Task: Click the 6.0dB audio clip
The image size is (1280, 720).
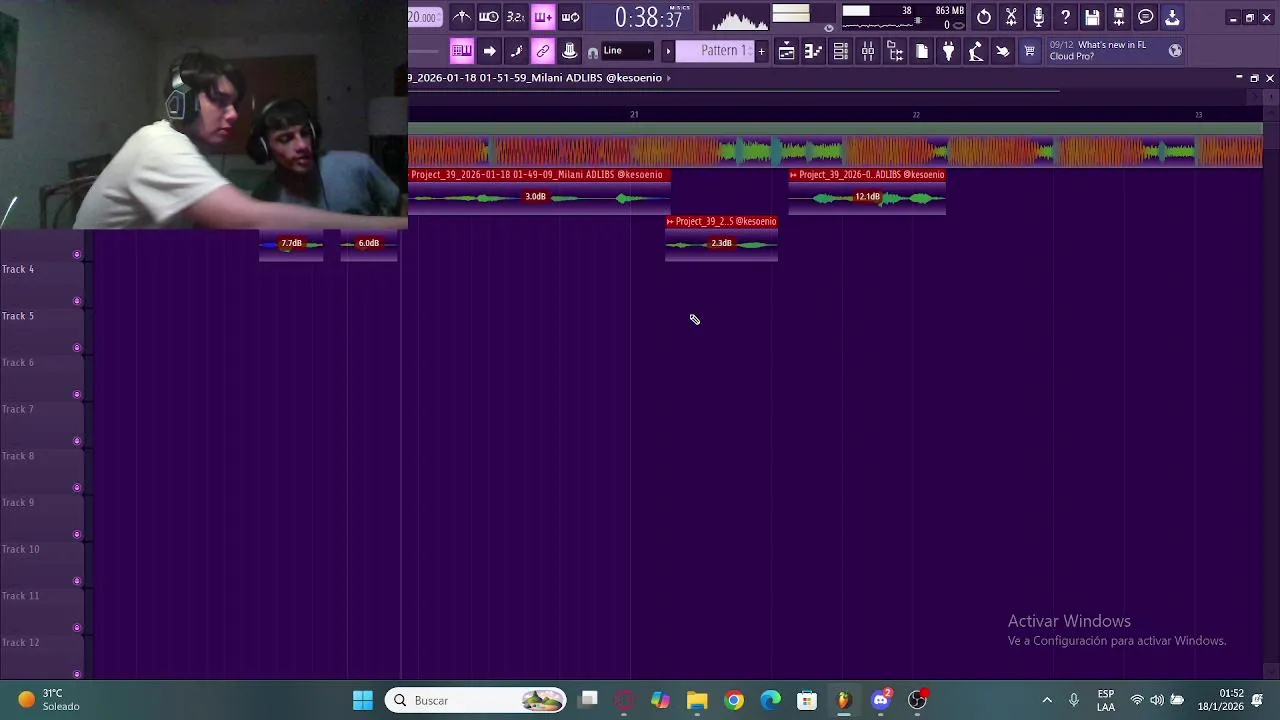Action: point(369,246)
